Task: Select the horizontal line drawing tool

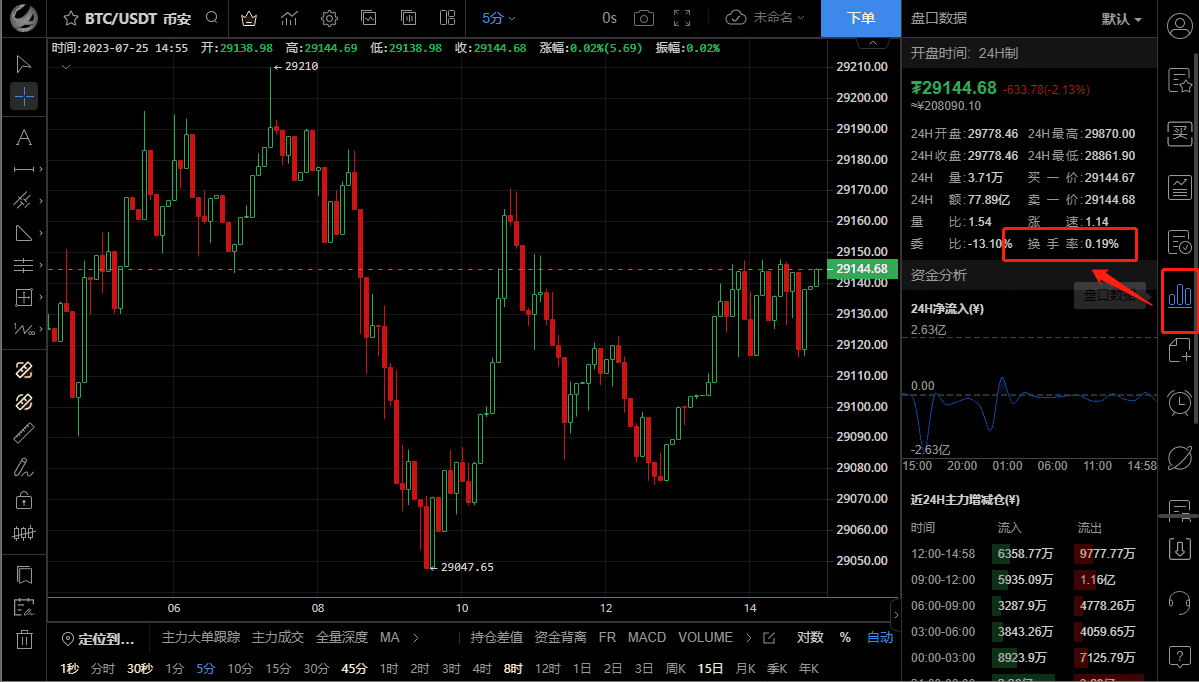Action: (24, 170)
